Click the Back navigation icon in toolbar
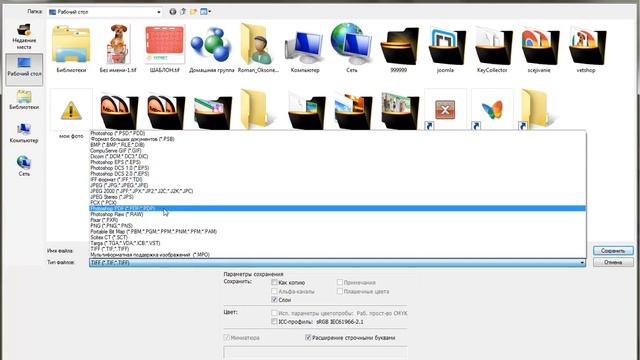This screenshot has width=640, height=360. coord(173,12)
